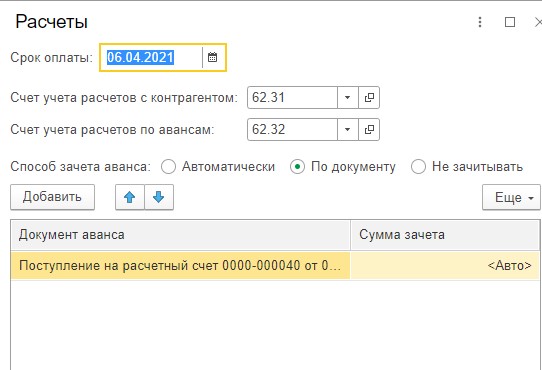The image size is (542, 370).
Task: Open the account 62.32 details icon
Action: [x=369, y=130]
